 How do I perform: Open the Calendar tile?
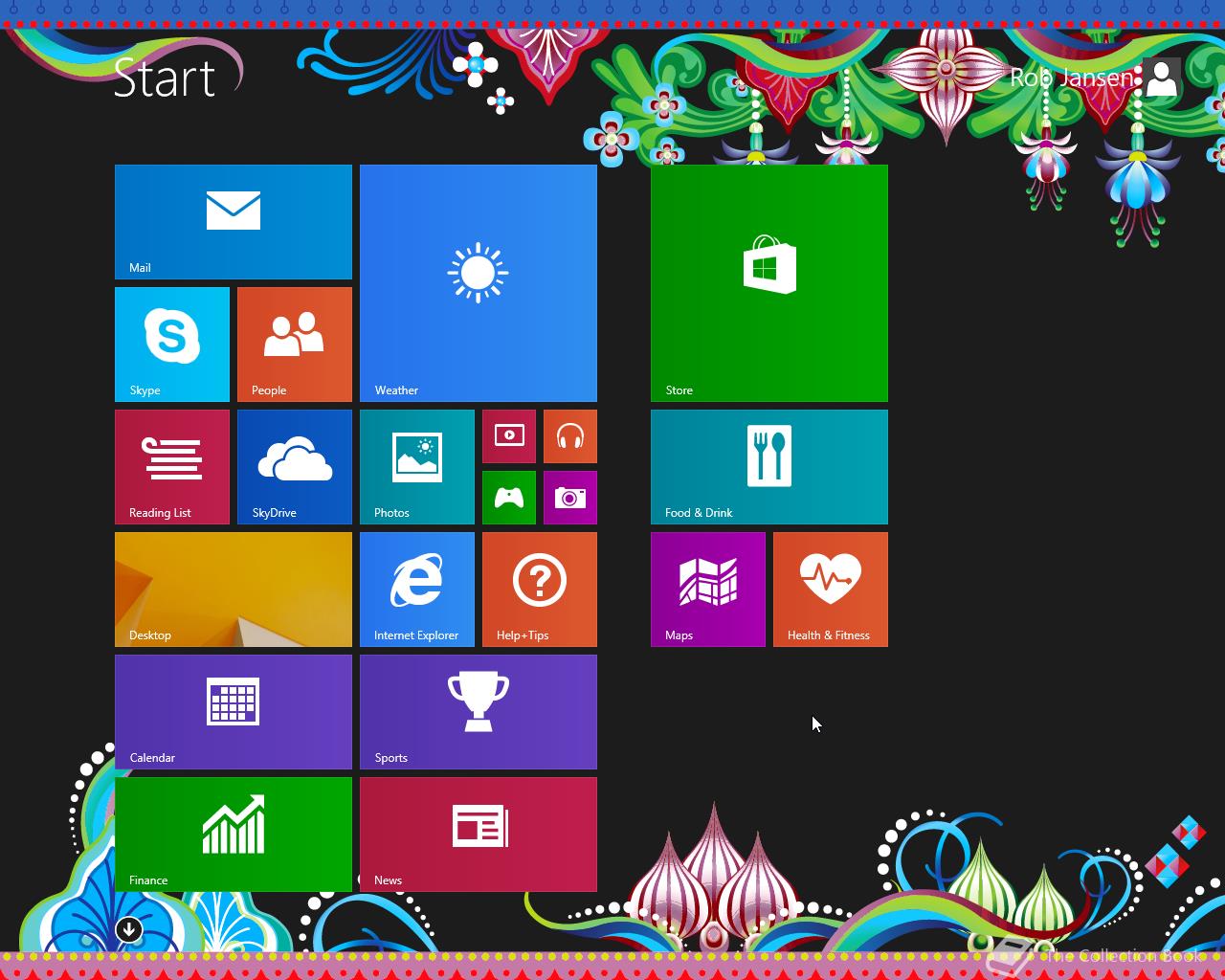[x=234, y=712]
